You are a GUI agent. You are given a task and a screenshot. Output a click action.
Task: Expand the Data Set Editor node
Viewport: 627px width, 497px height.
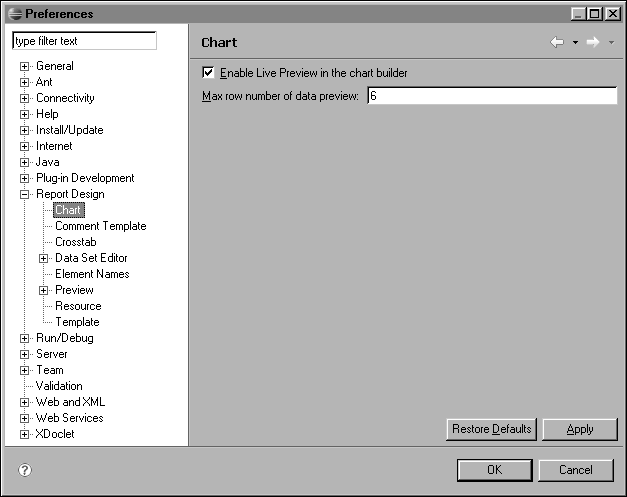pos(44,258)
